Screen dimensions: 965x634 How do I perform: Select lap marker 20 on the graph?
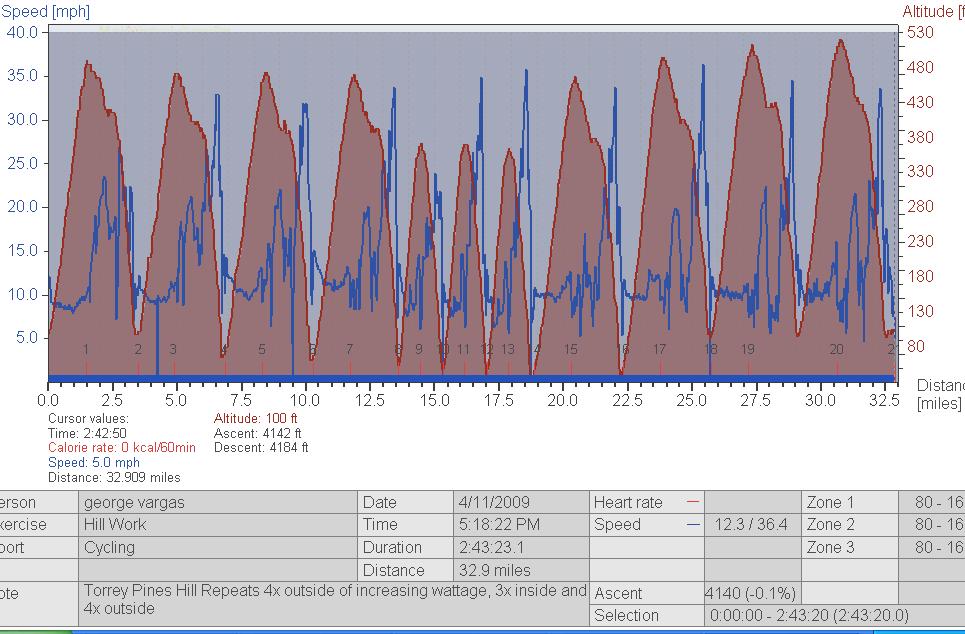837,350
